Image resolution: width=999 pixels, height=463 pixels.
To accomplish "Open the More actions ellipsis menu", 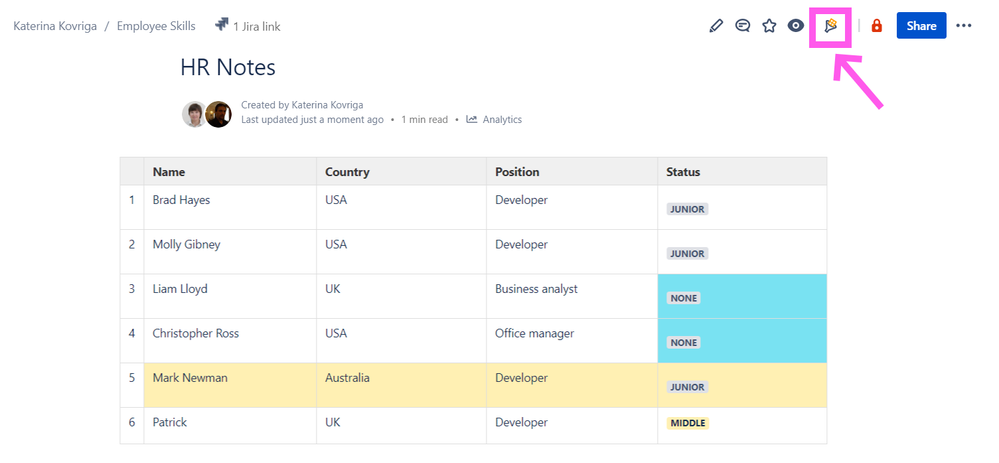I will [x=964, y=26].
